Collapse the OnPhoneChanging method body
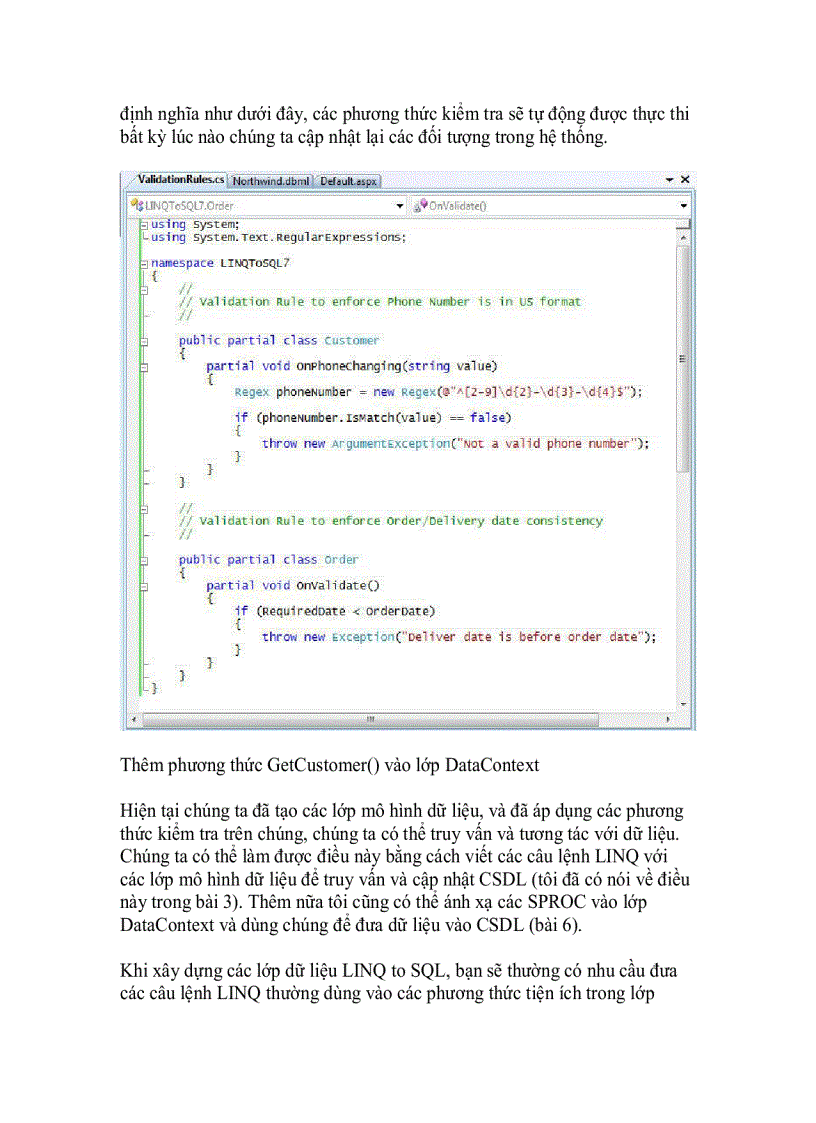The height and width of the screenshot is (1123, 816). pyautogui.click(x=145, y=366)
